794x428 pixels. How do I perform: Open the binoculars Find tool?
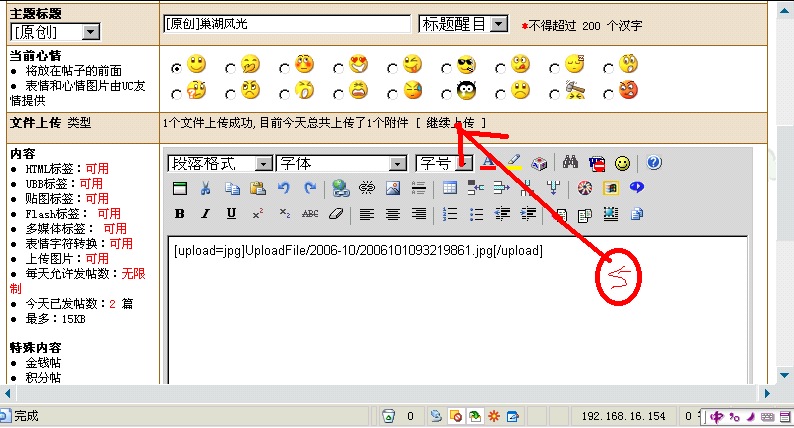[x=571, y=162]
